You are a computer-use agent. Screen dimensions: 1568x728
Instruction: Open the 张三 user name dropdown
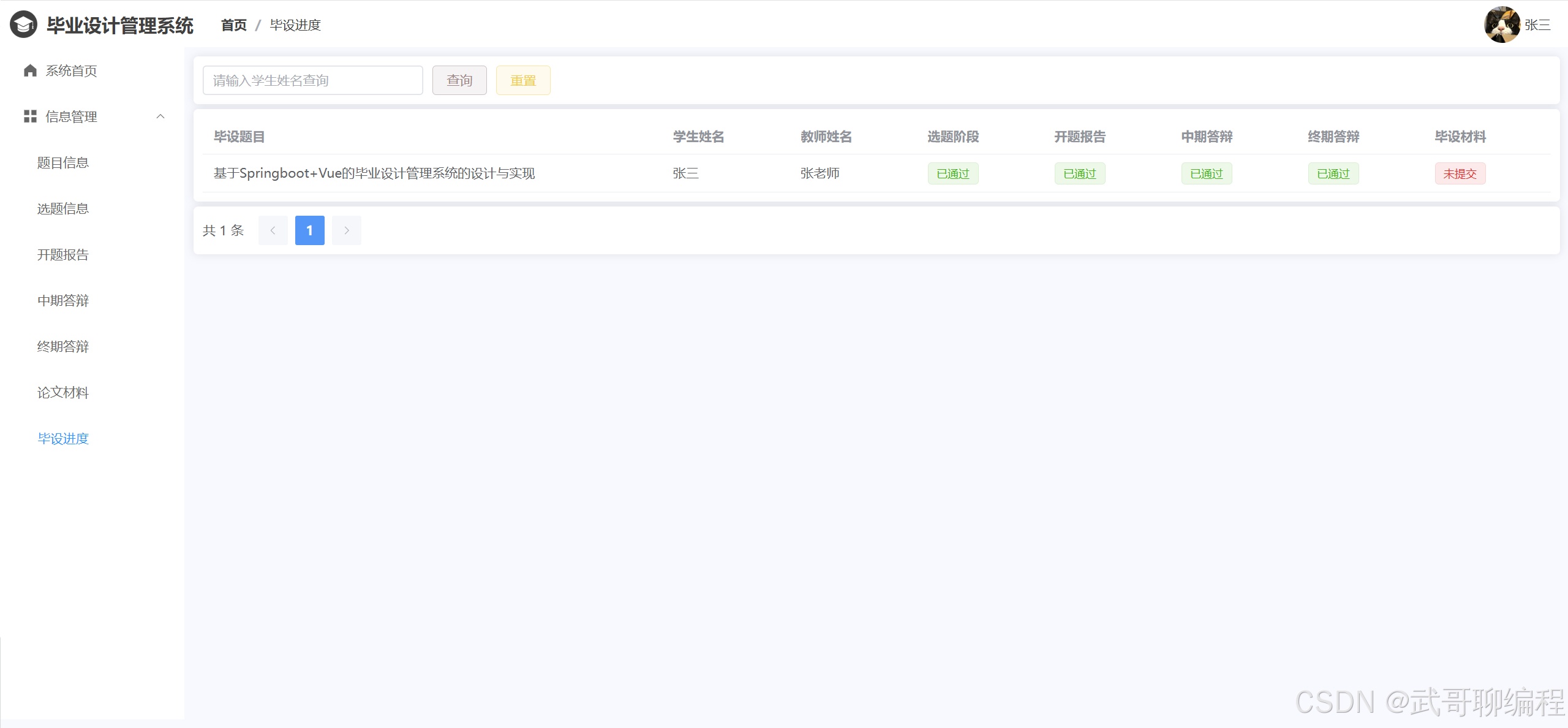pyautogui.click(x=1537, y=25)
